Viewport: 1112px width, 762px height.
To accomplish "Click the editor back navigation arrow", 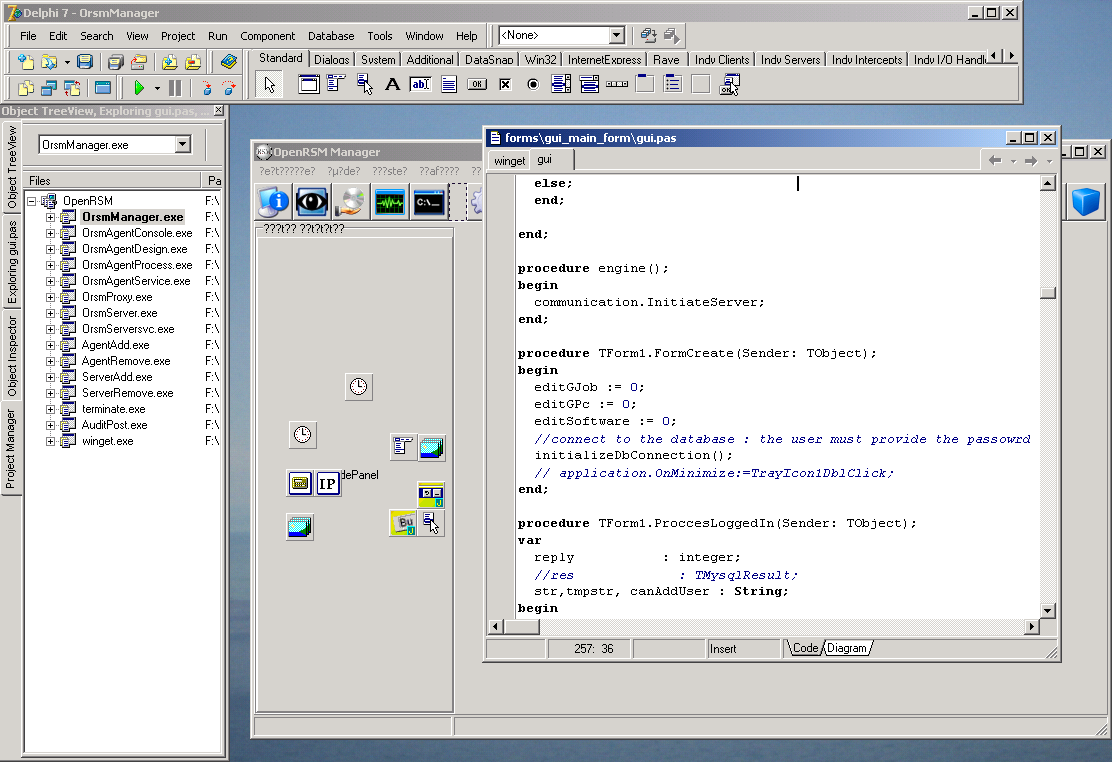I will coord(995,161).
